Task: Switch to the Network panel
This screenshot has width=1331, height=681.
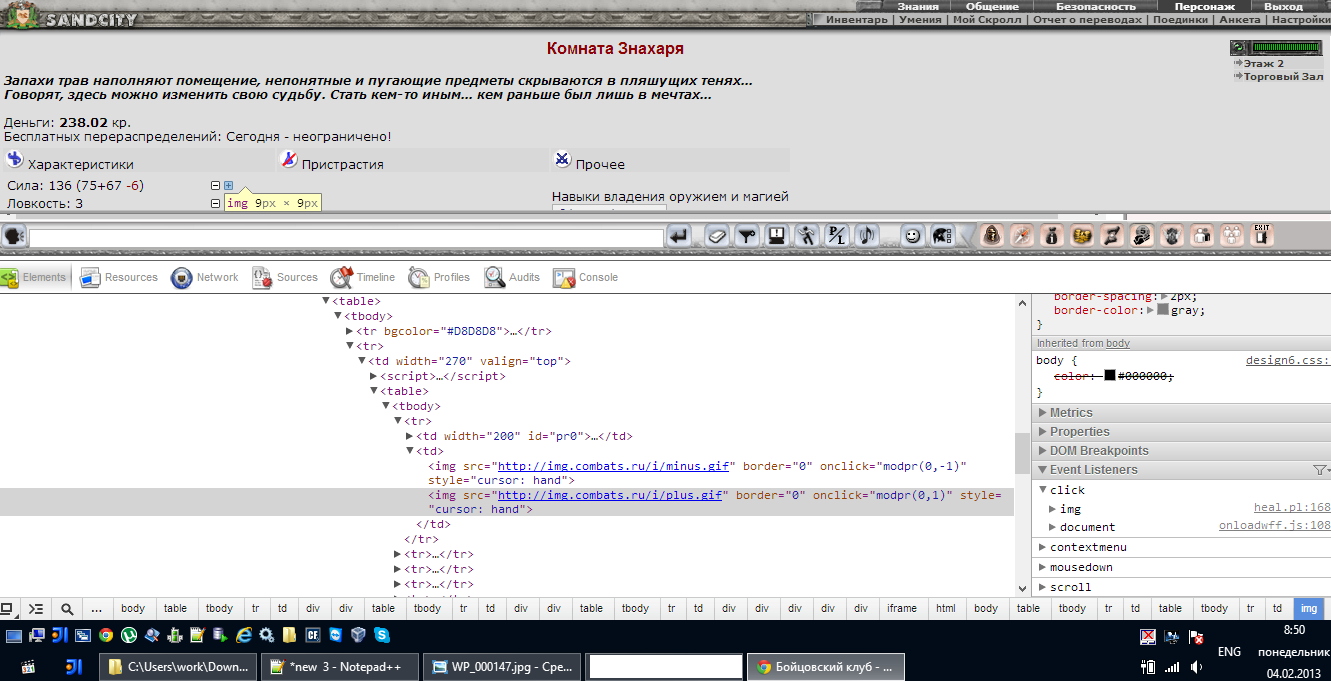Action: (x=205, y=277)
